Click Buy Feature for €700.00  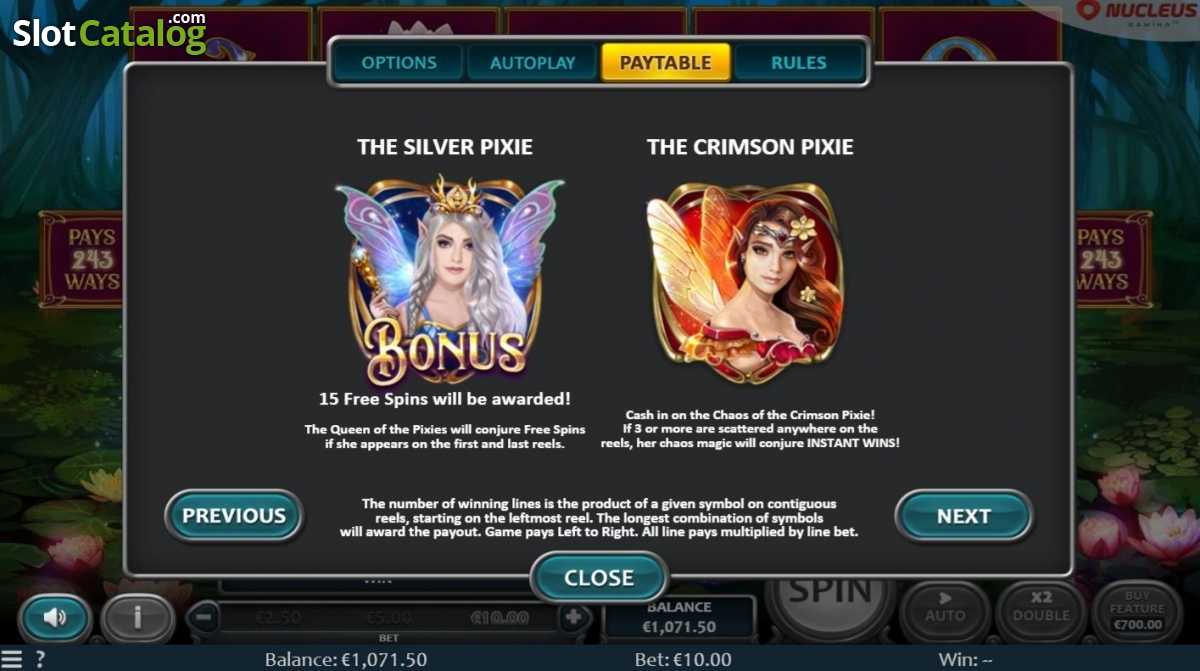[x=1137, y=610]
